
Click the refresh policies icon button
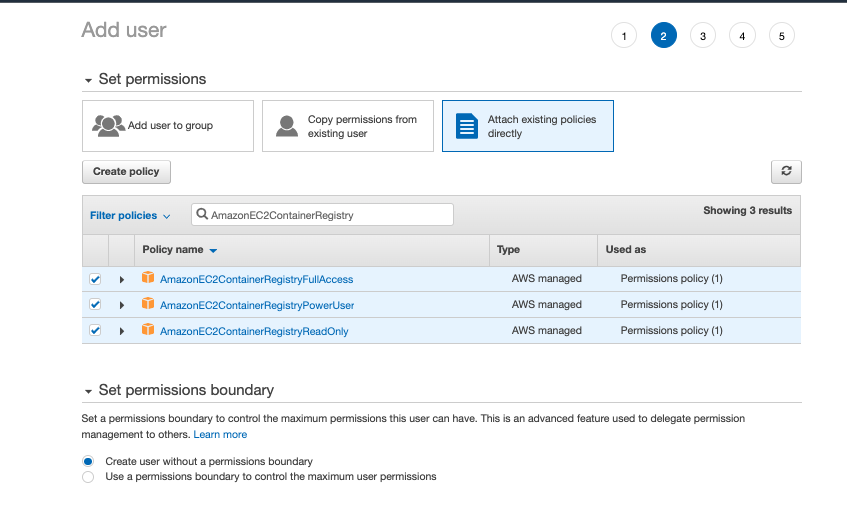[x=786, y=172]
